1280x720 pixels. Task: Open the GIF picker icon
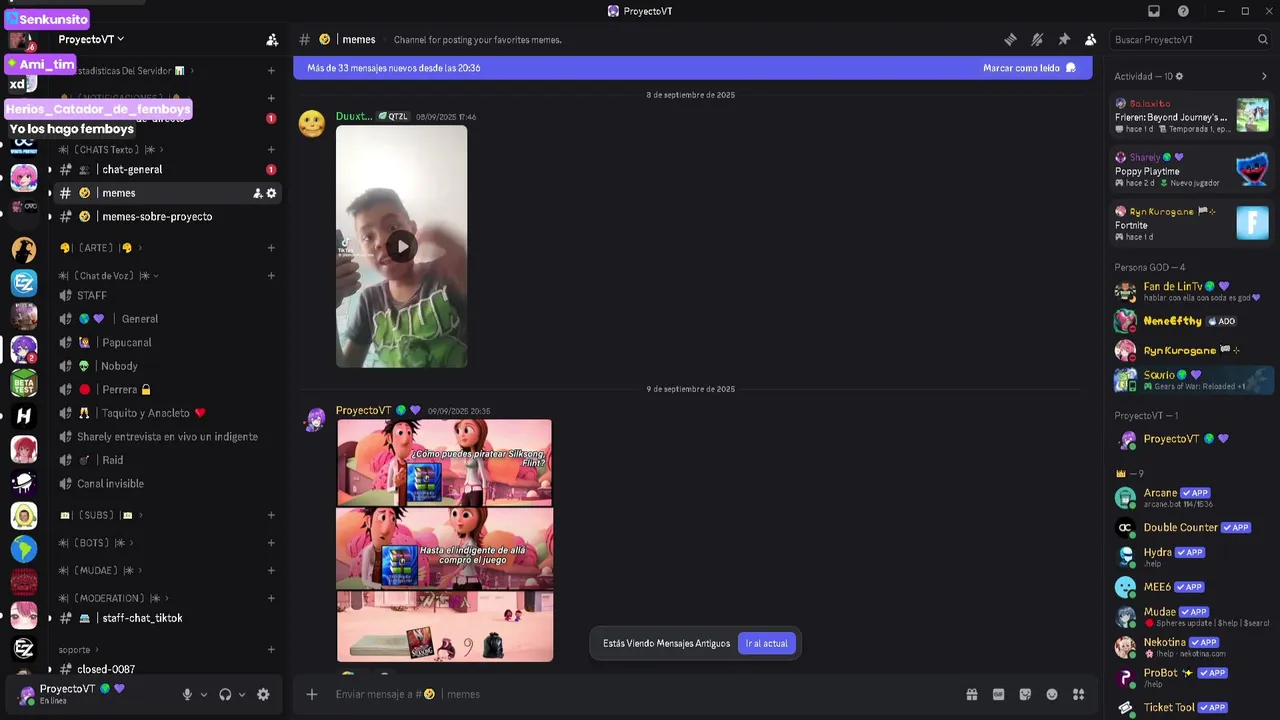pos(998,694)
